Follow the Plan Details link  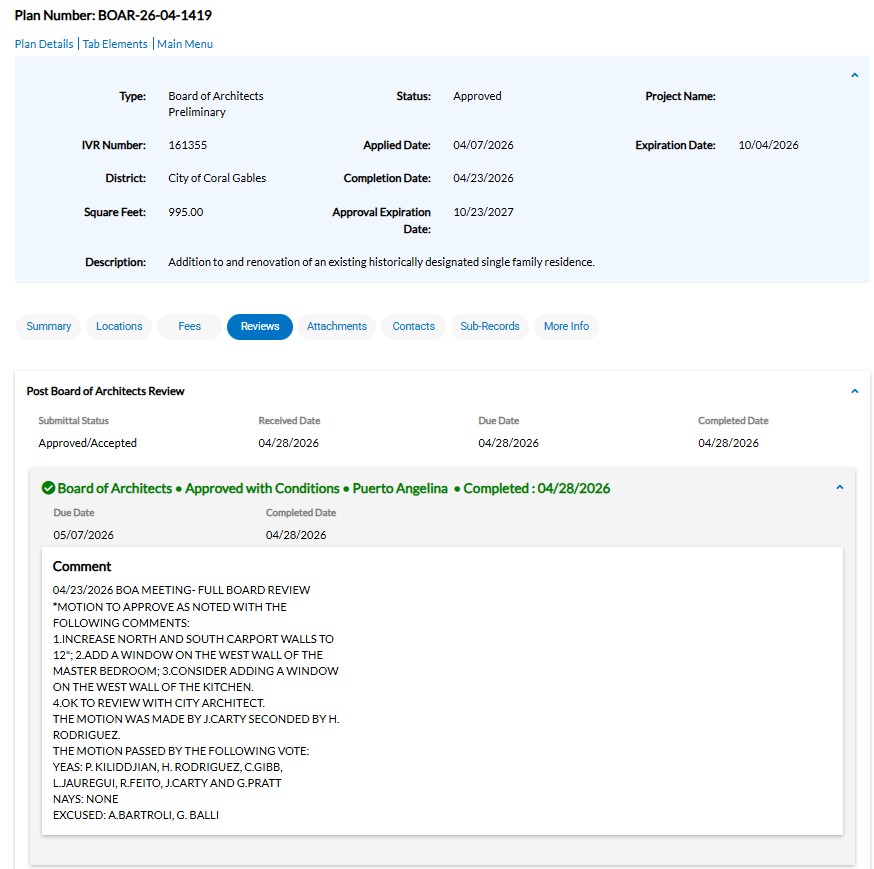coord(44,44)
